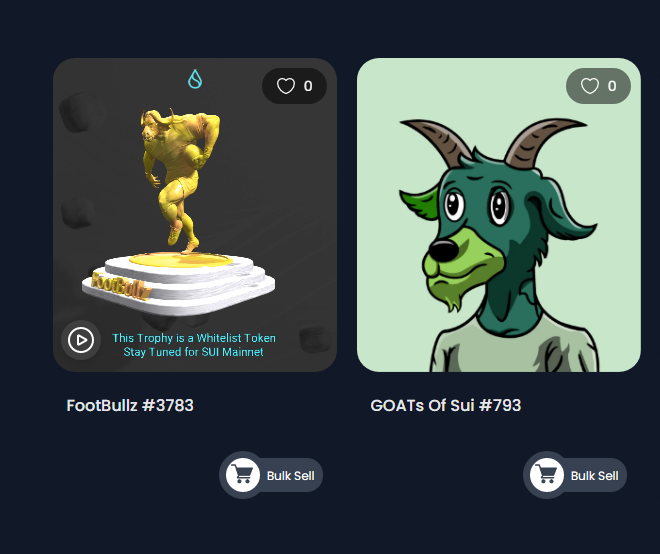The width and height of the screenshot is (660, 554).
Task: Click the Whitelist Token caption text
Action: 194,338
